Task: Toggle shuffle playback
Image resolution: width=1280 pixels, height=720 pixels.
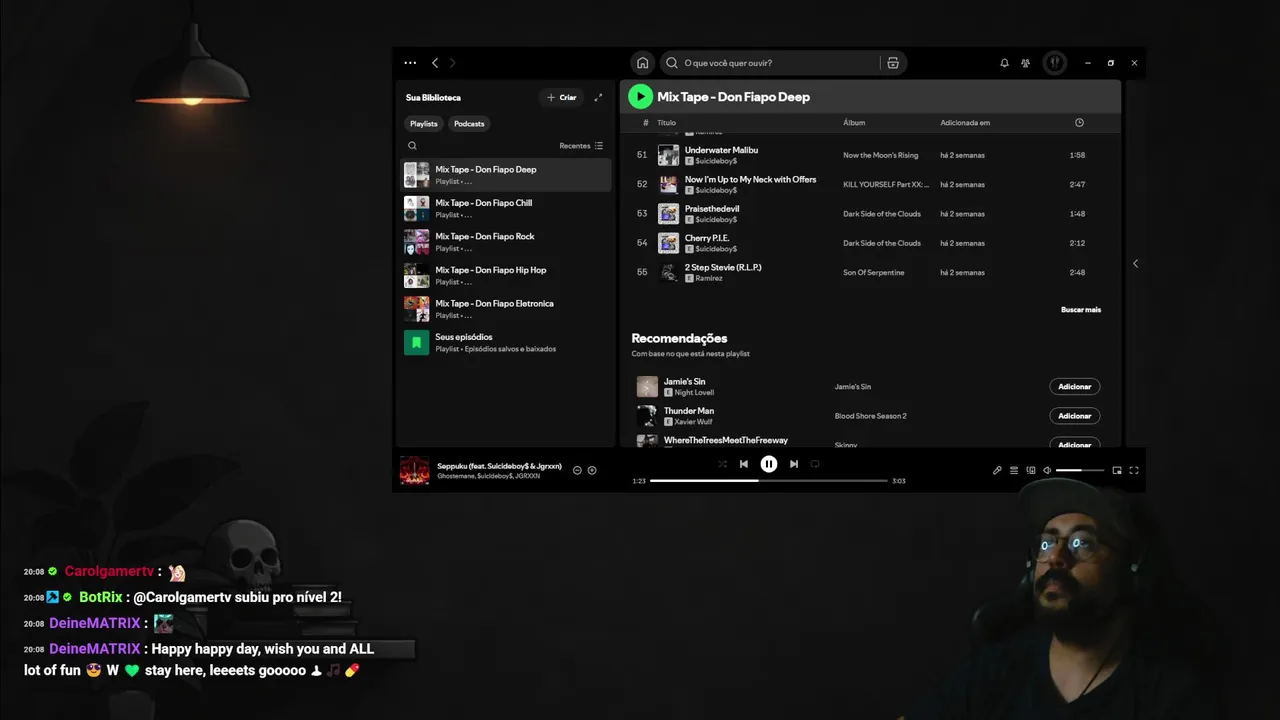Action: tap(722, 464)
